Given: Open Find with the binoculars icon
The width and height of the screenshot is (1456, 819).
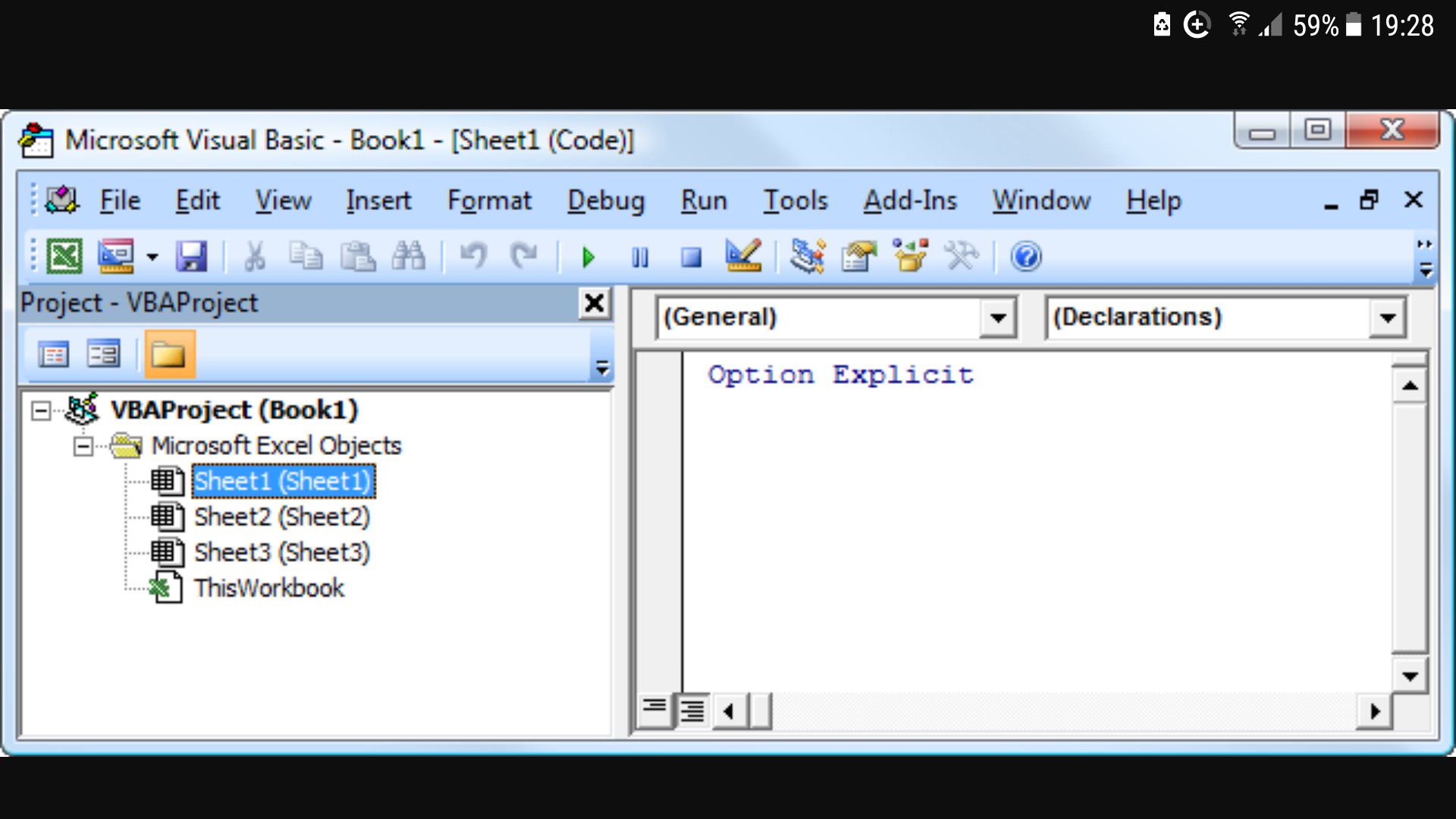Looking at the screenshot, I should (x=409, y=256).
